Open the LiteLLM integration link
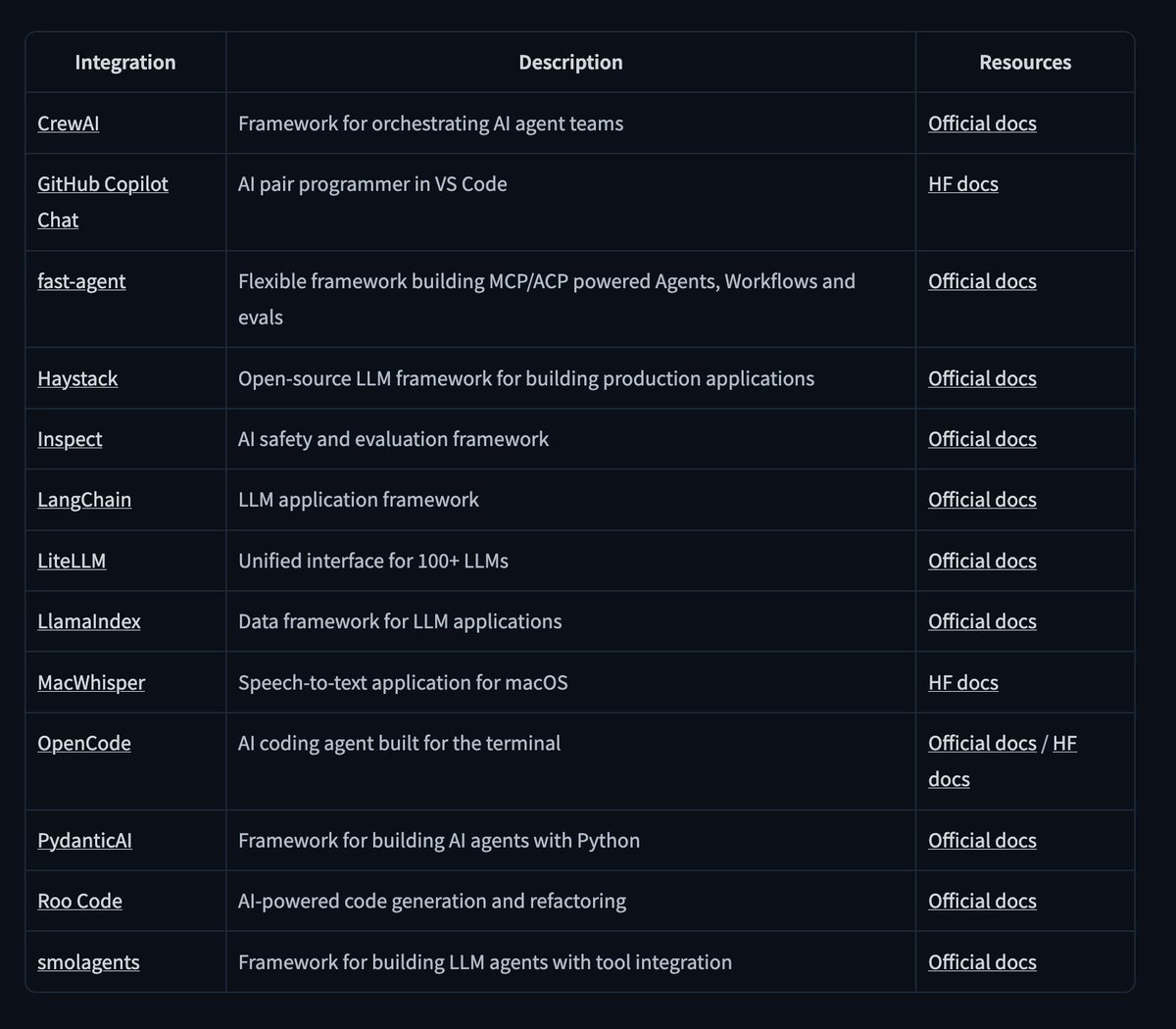1176x1029 pixels. pyautogui.click(x=72, y=561)
